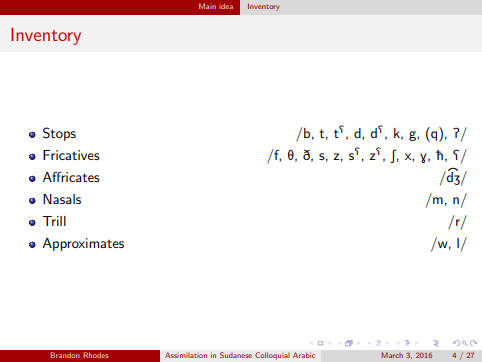Go to previous slide arrow
This screenshot has height=362, width=482.
click(x=311, y=343)
